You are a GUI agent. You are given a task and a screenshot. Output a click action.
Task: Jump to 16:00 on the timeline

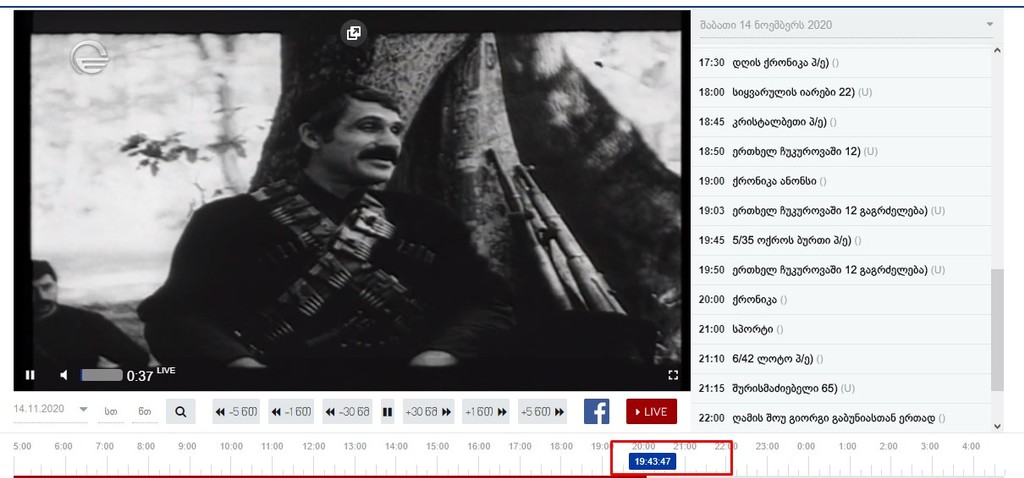click(x=479, y=446)
